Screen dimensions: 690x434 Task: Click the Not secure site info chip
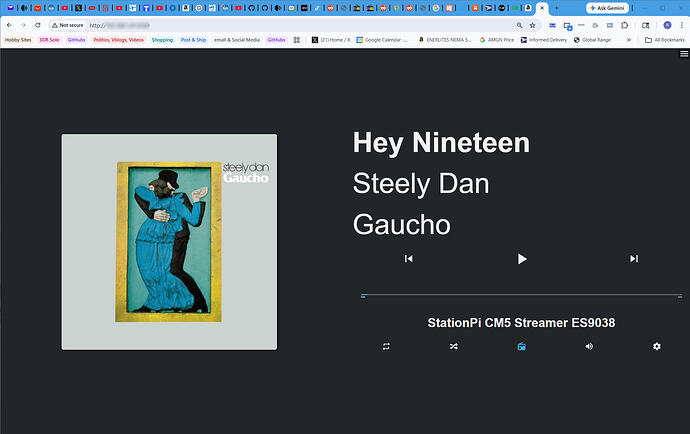(x=67, y=26)
